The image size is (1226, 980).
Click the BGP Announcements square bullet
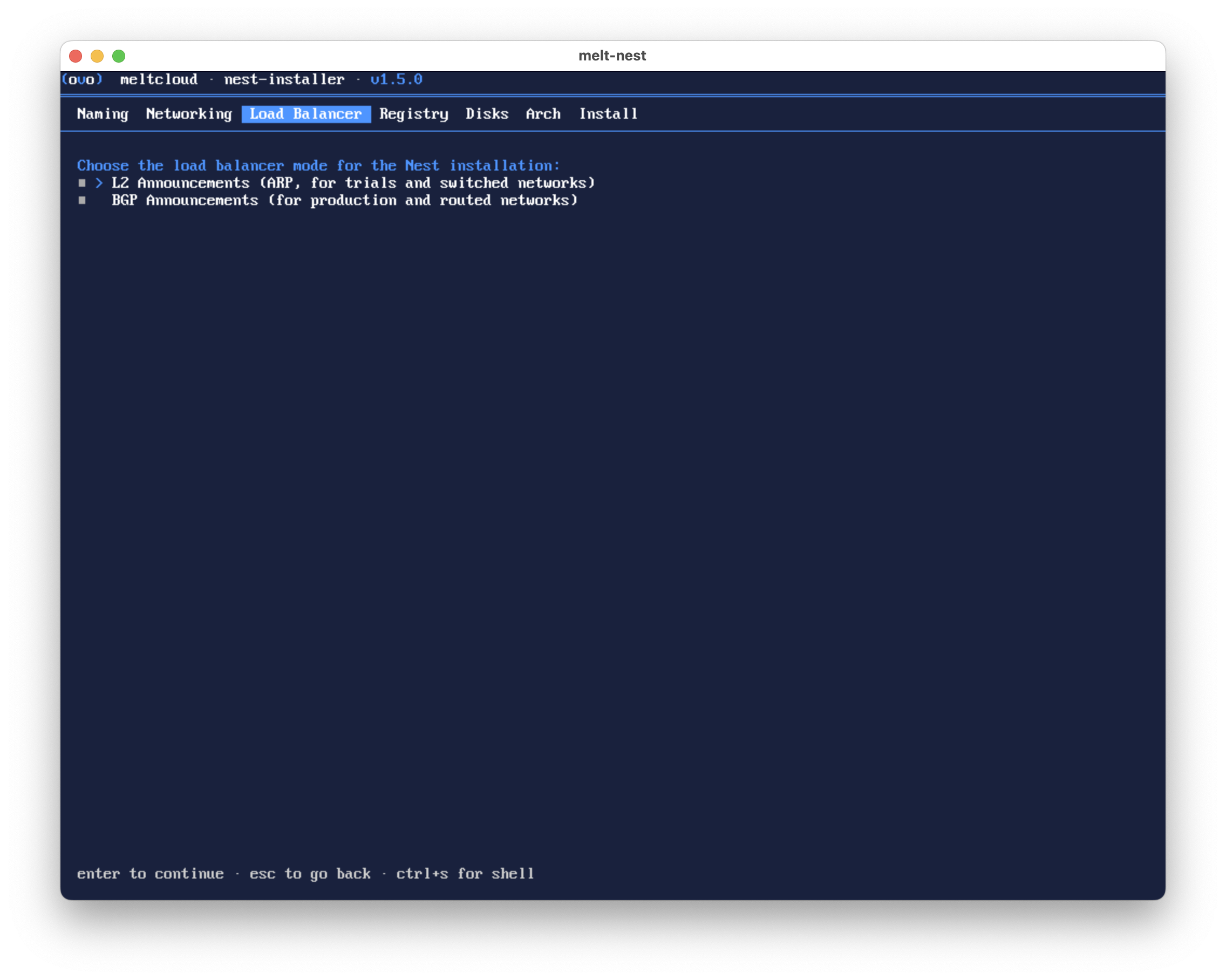[x=83, y=200]
